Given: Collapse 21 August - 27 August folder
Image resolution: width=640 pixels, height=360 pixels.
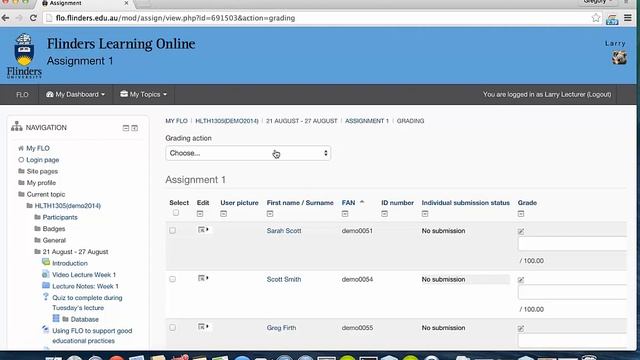Looking at the screenshot, I should coord(38,252).
